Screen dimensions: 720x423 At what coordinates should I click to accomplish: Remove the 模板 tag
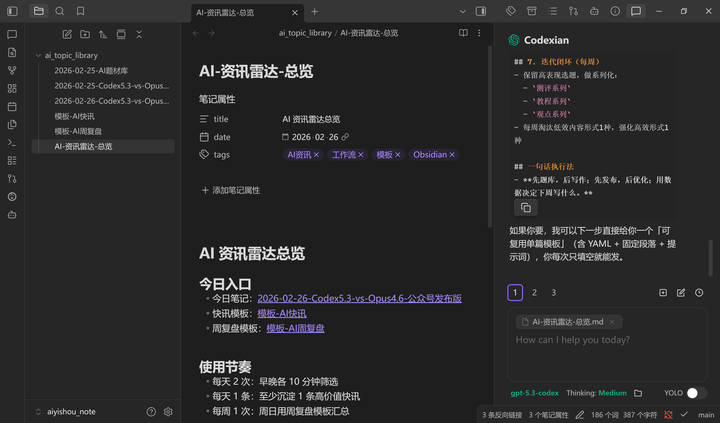coord(398,155)
